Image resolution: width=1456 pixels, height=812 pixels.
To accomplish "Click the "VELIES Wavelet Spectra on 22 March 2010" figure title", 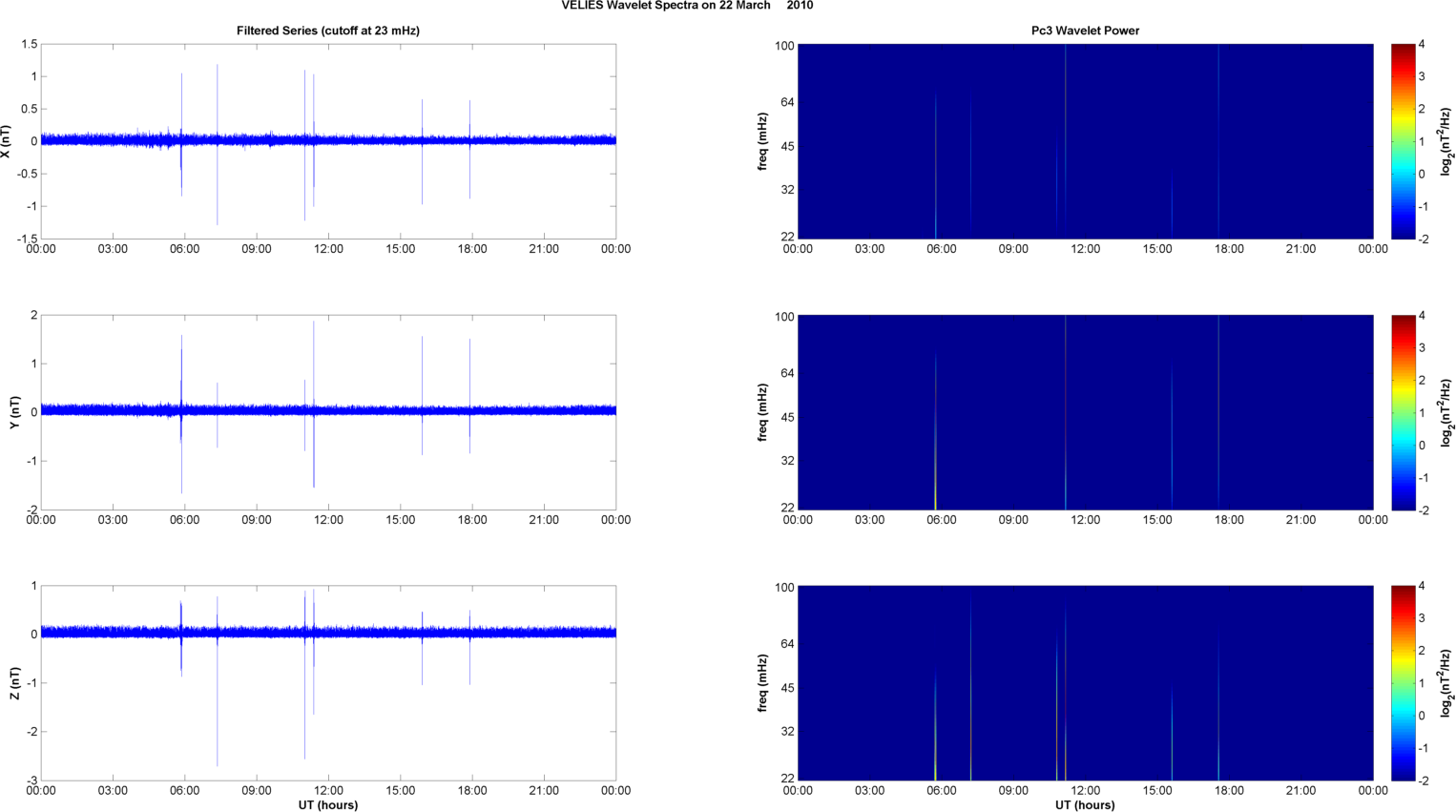I will point(687,6).
